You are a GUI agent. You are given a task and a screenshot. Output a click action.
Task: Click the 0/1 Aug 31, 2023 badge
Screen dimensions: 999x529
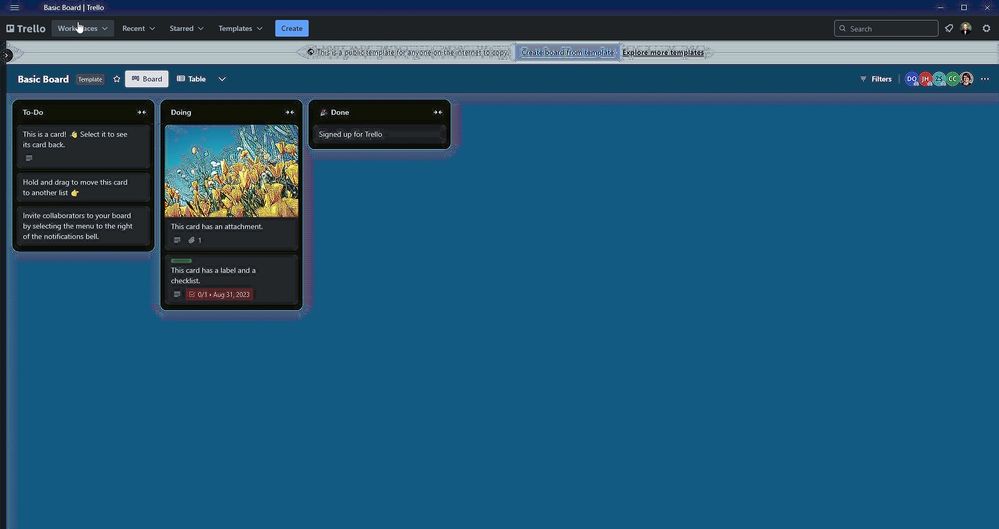(219, 294)
